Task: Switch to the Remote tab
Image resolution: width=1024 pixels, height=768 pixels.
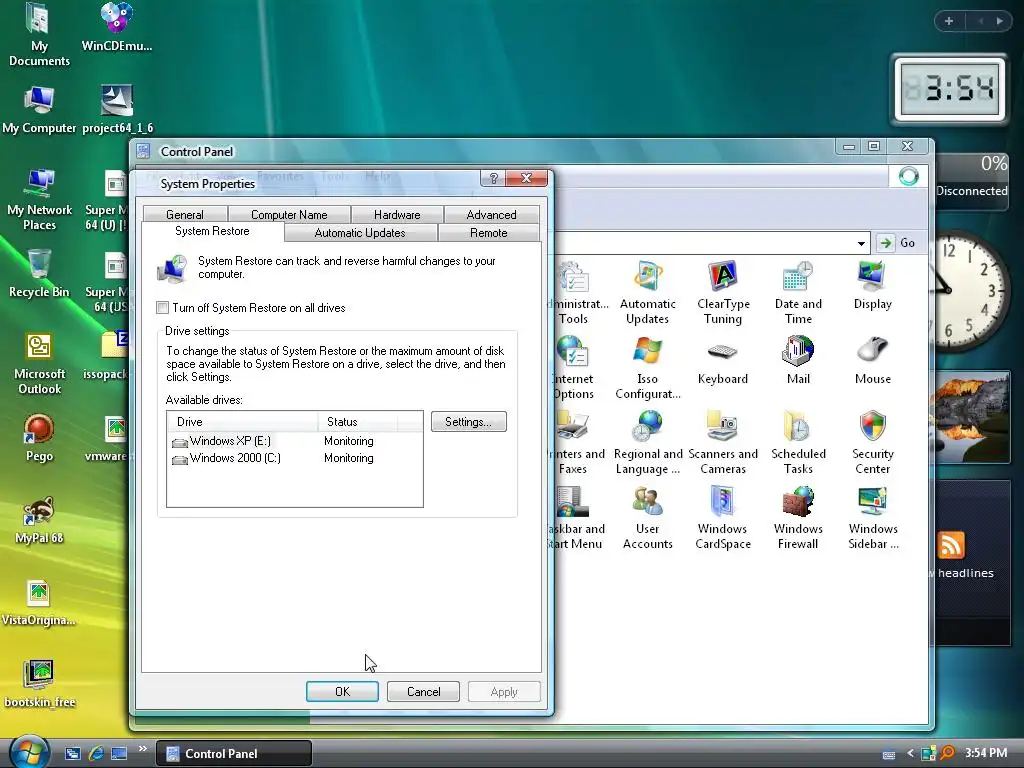Action: tap(488, 233)
